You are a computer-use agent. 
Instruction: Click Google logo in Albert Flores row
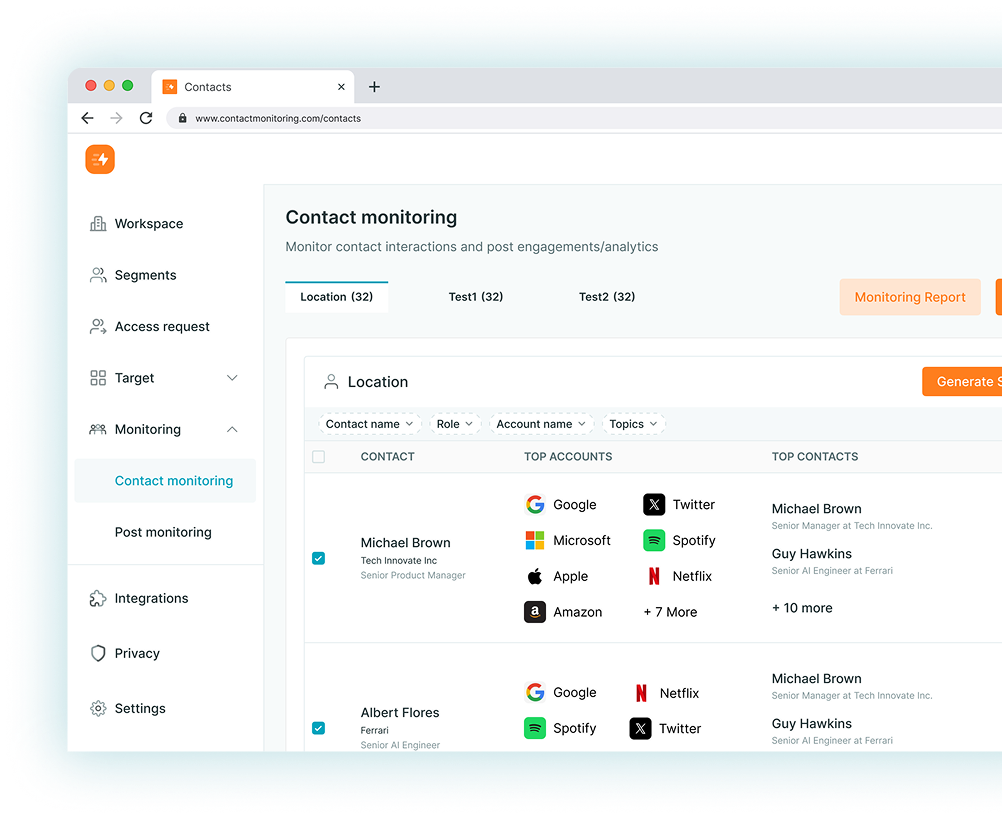coord(535,693)
